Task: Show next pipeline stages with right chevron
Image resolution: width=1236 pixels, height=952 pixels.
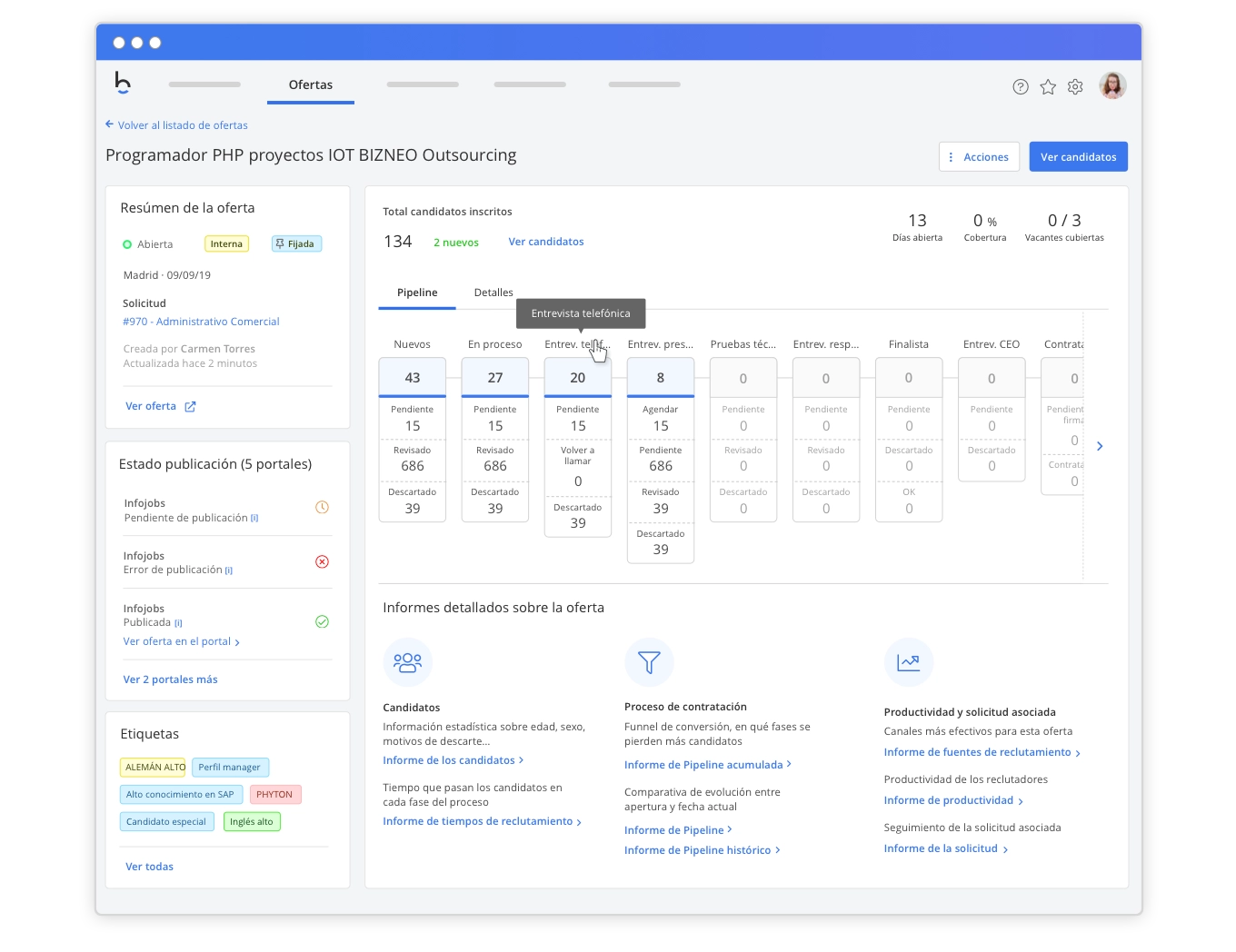Action: tap(1100, 446)
